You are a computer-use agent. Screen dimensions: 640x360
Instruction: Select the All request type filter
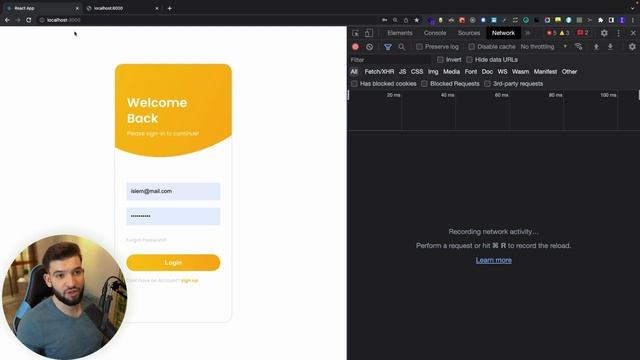[x=354, y=72]
